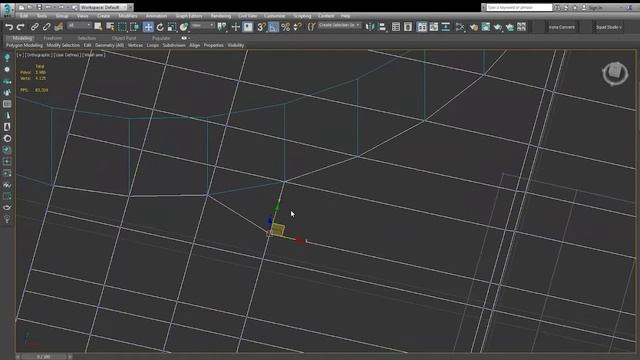Click the Insta Convert button
The image size is (640, 360).
point(562,27)
